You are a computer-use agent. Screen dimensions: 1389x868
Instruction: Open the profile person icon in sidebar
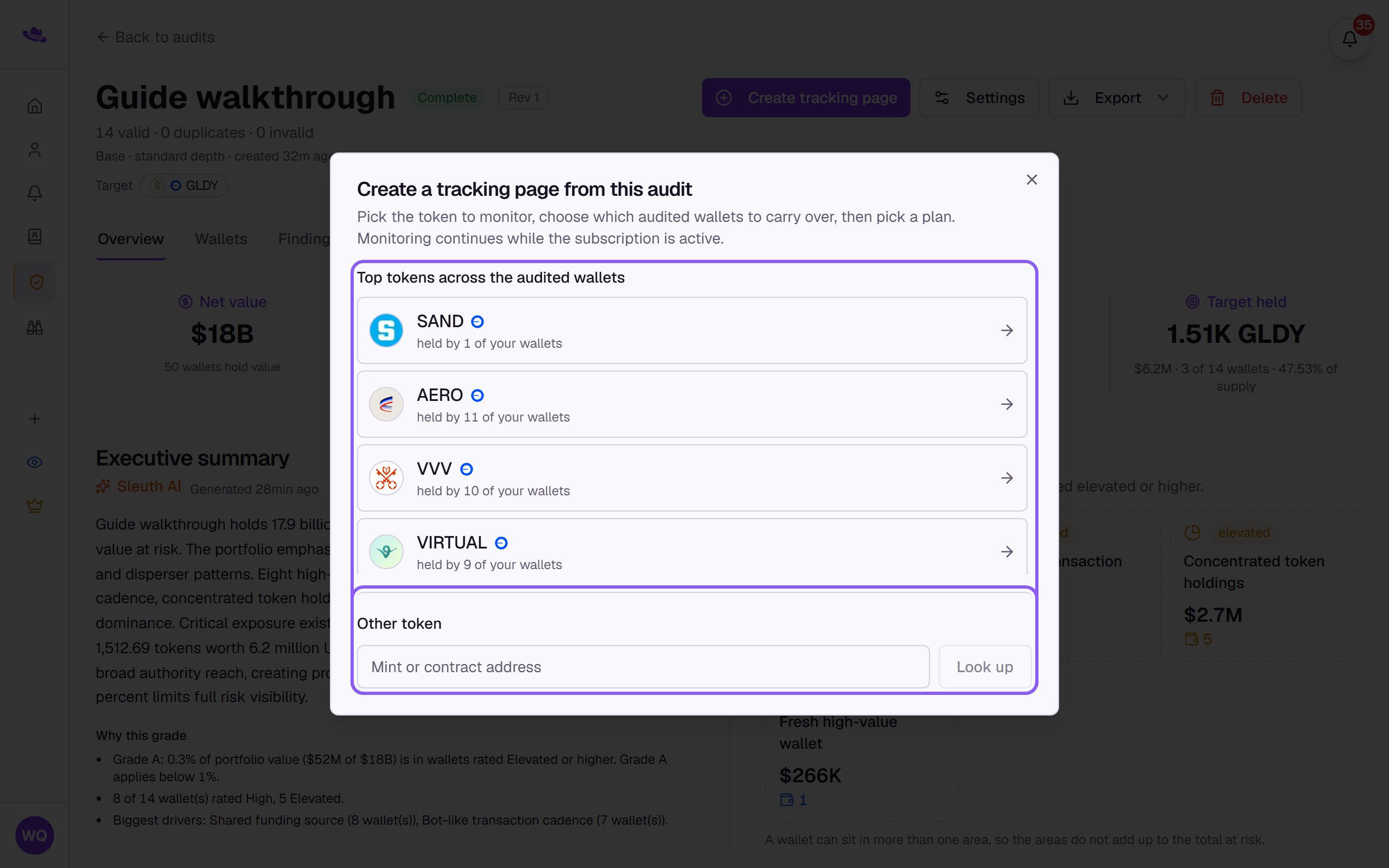click(34, 150)
